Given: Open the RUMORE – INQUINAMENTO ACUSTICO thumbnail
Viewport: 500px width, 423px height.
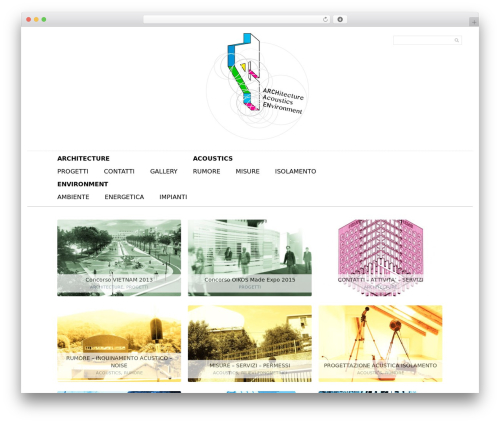Looking at the screenshot, I should coord(119,344).
